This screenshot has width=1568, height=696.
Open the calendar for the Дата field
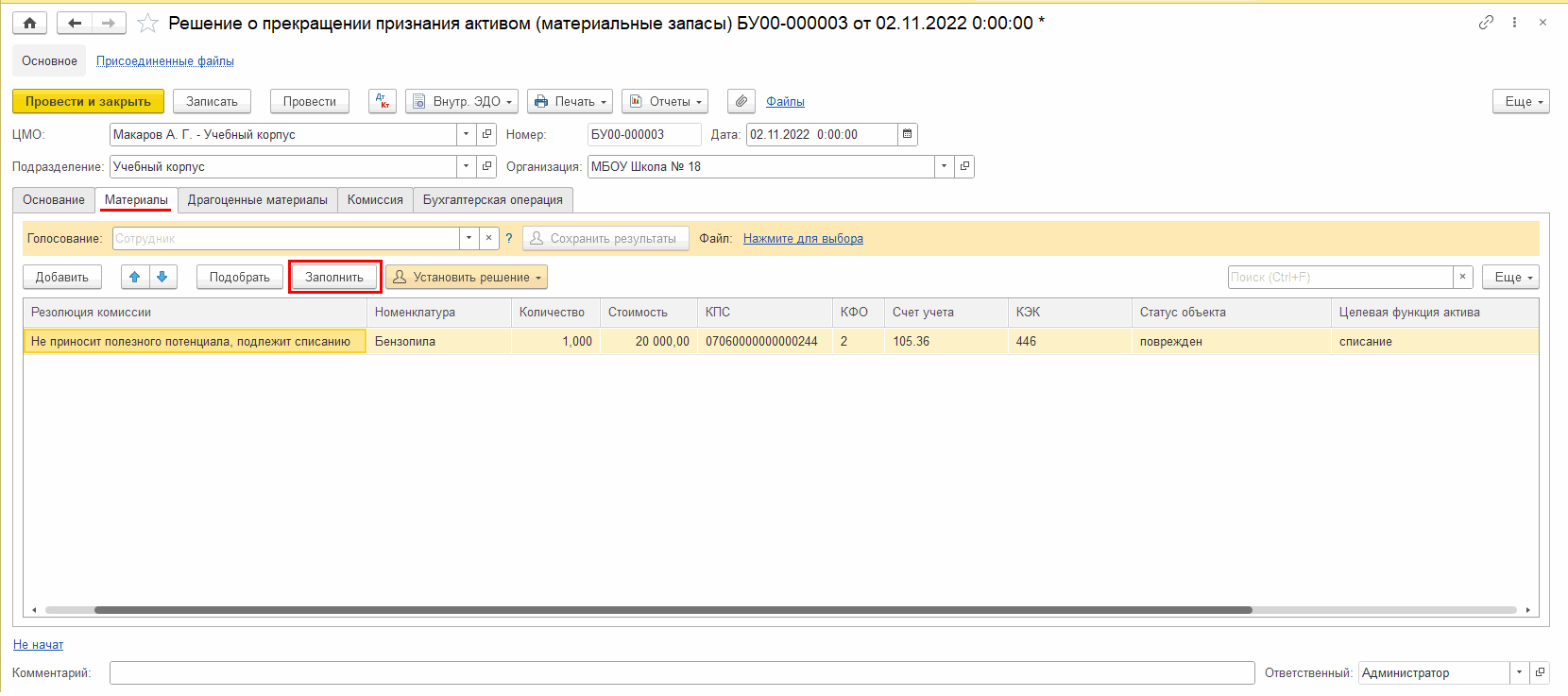(907, 134)
